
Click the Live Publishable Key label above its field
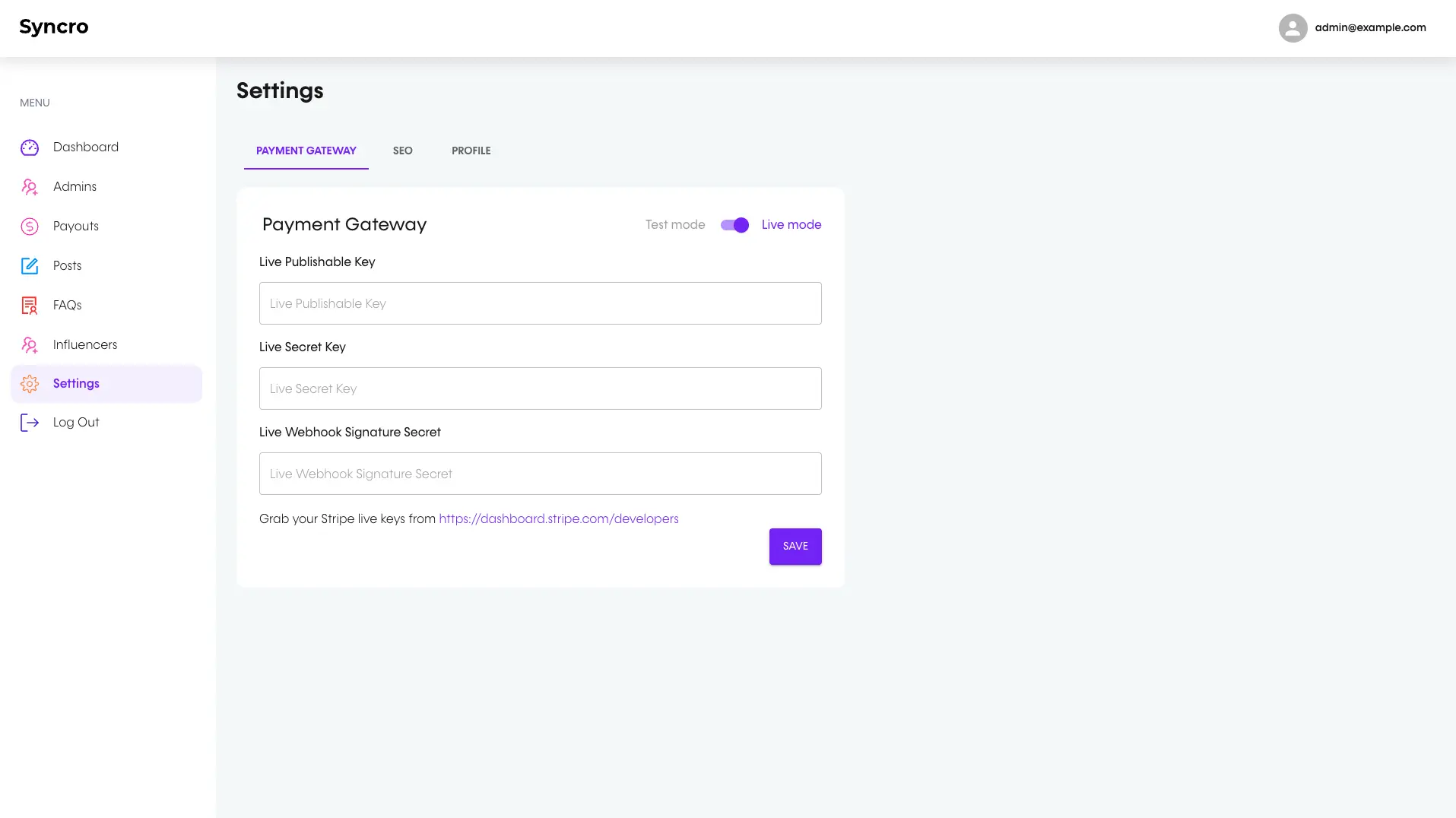317,262
